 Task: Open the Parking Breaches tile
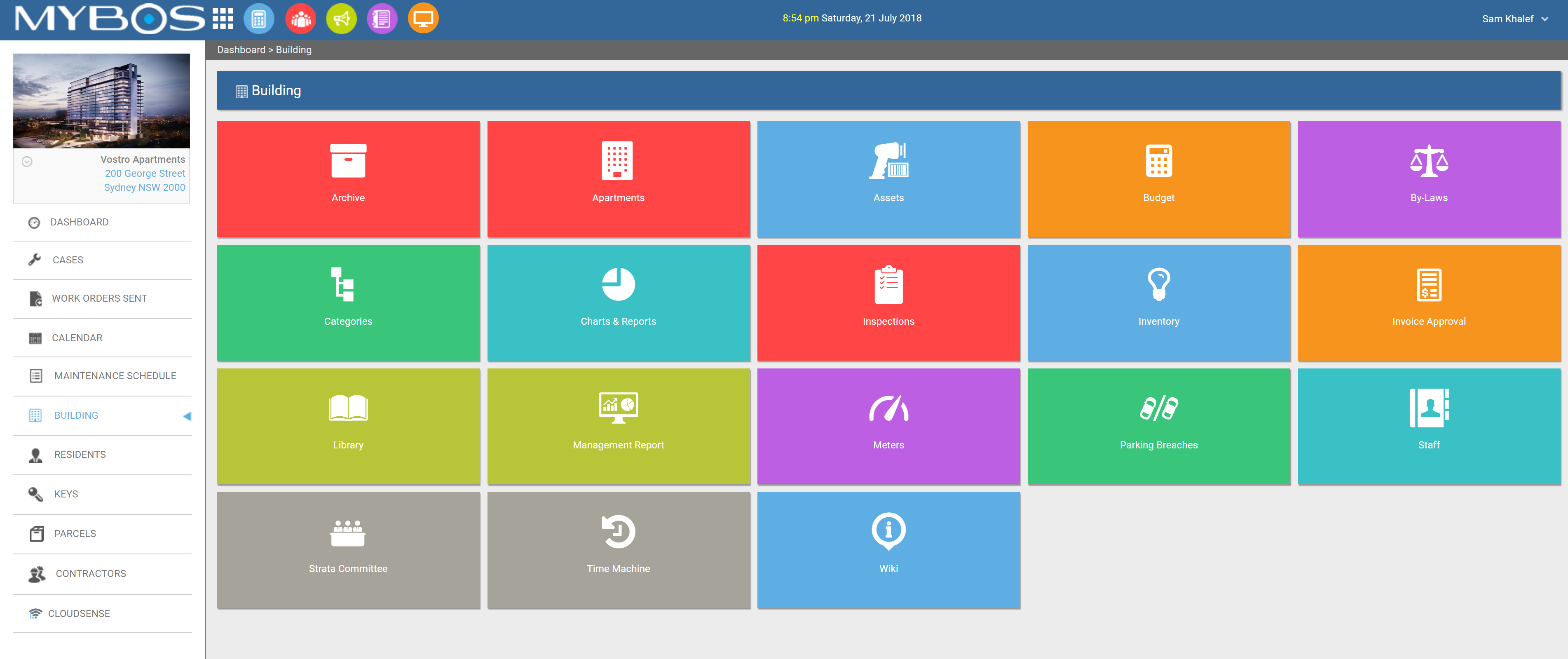coord(1158,426)
